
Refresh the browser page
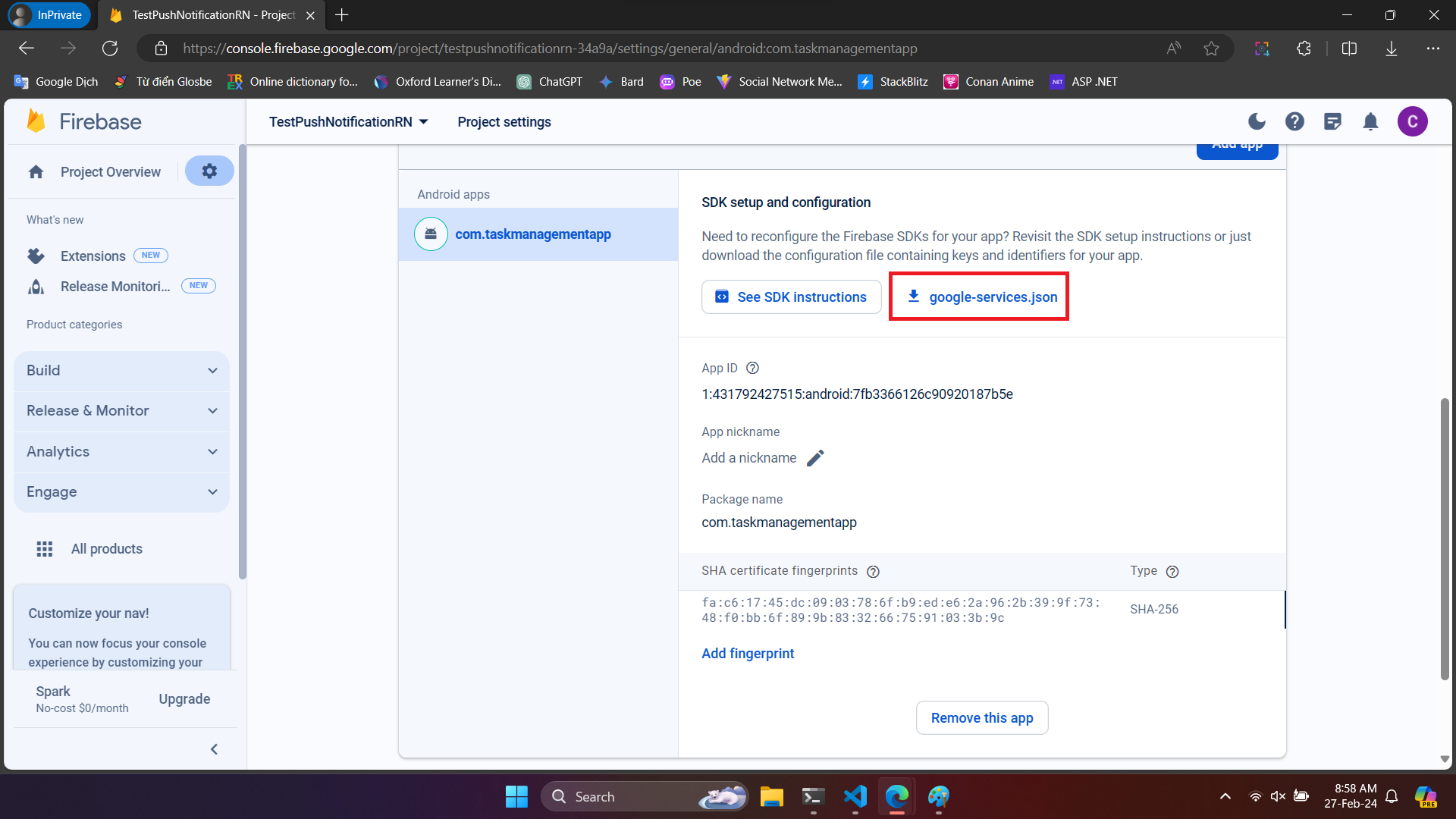[x=110, y=49]
